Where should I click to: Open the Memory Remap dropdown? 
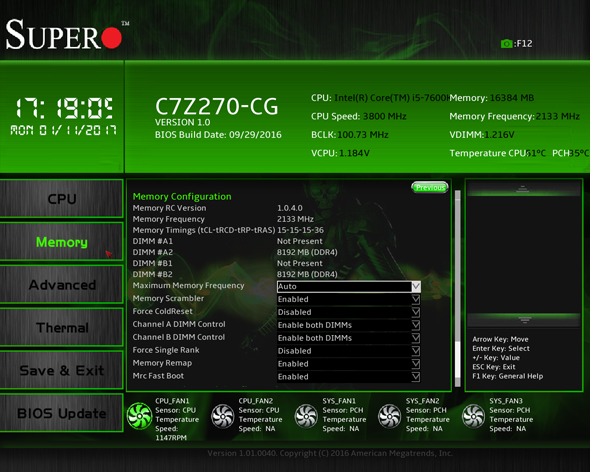click(416, 364)
